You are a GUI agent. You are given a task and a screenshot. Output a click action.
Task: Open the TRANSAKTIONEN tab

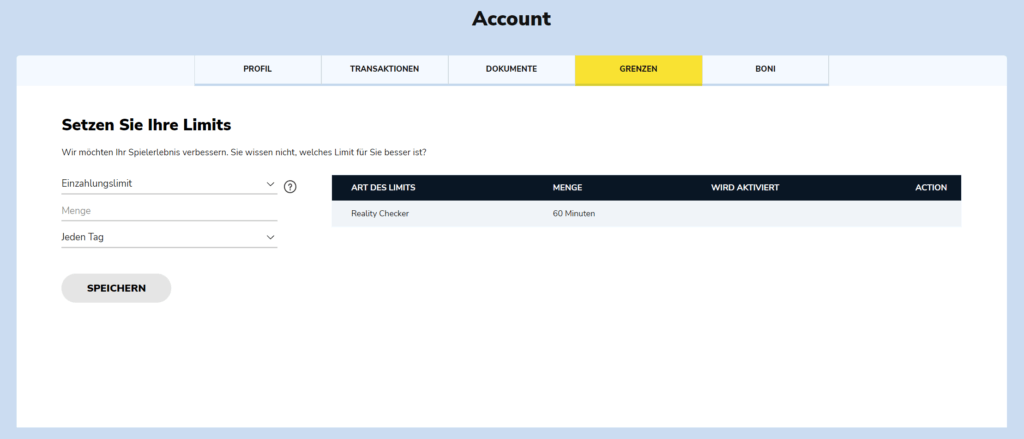[x=385, y=69]
